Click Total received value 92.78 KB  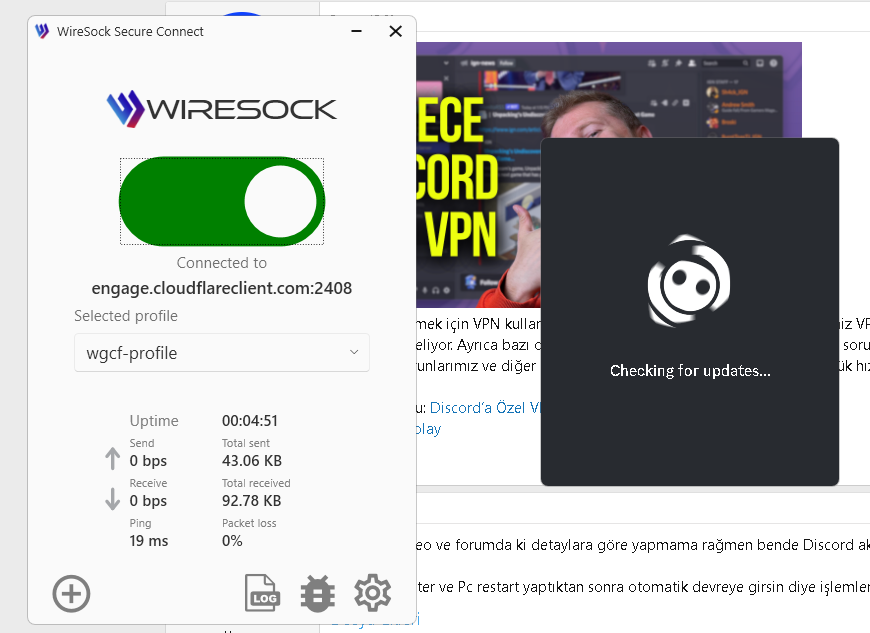pos(251,500)
